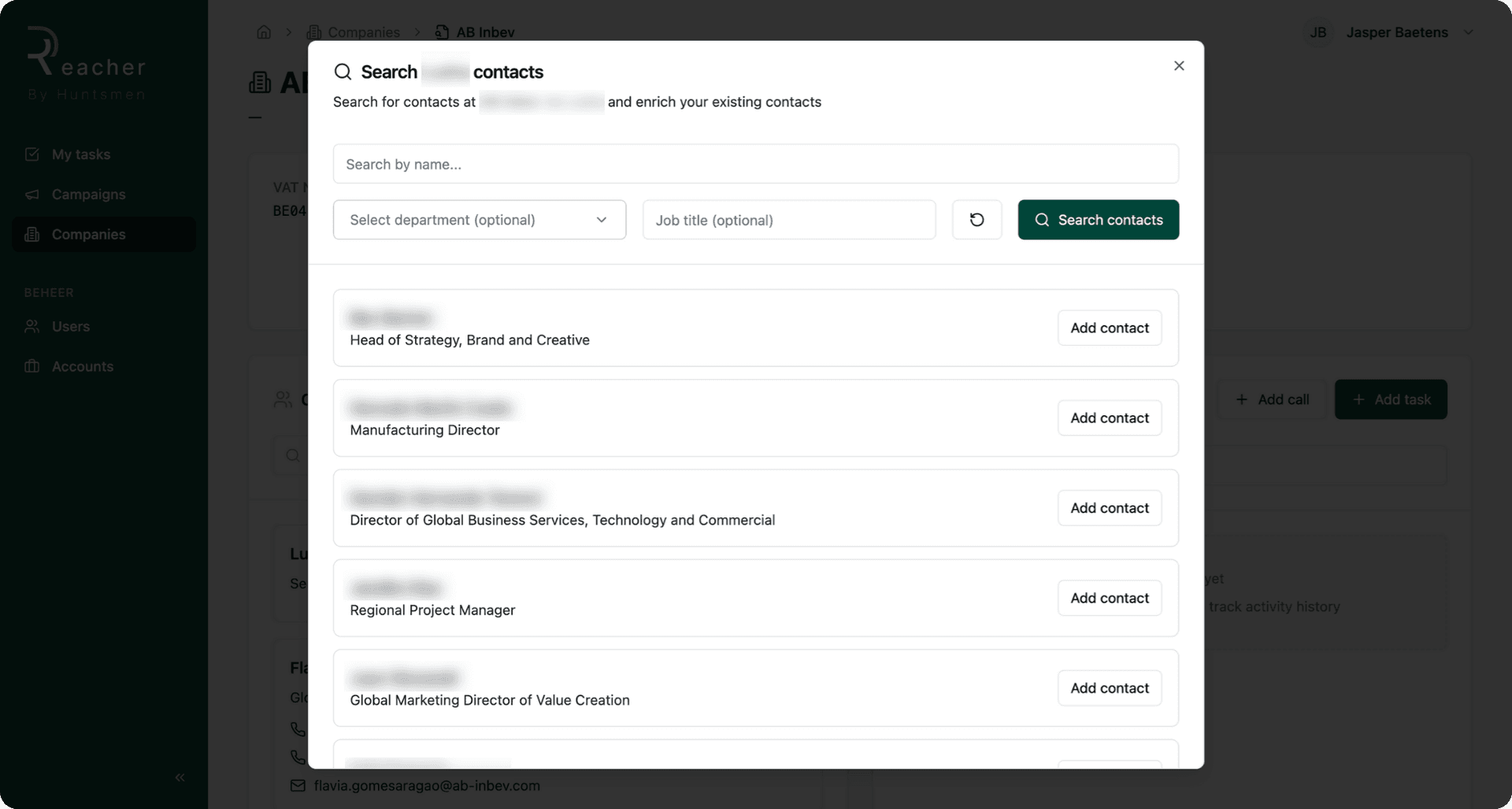Click the reset search filters icon
This screenshot has height=809, width=1512.
(976, 220)
